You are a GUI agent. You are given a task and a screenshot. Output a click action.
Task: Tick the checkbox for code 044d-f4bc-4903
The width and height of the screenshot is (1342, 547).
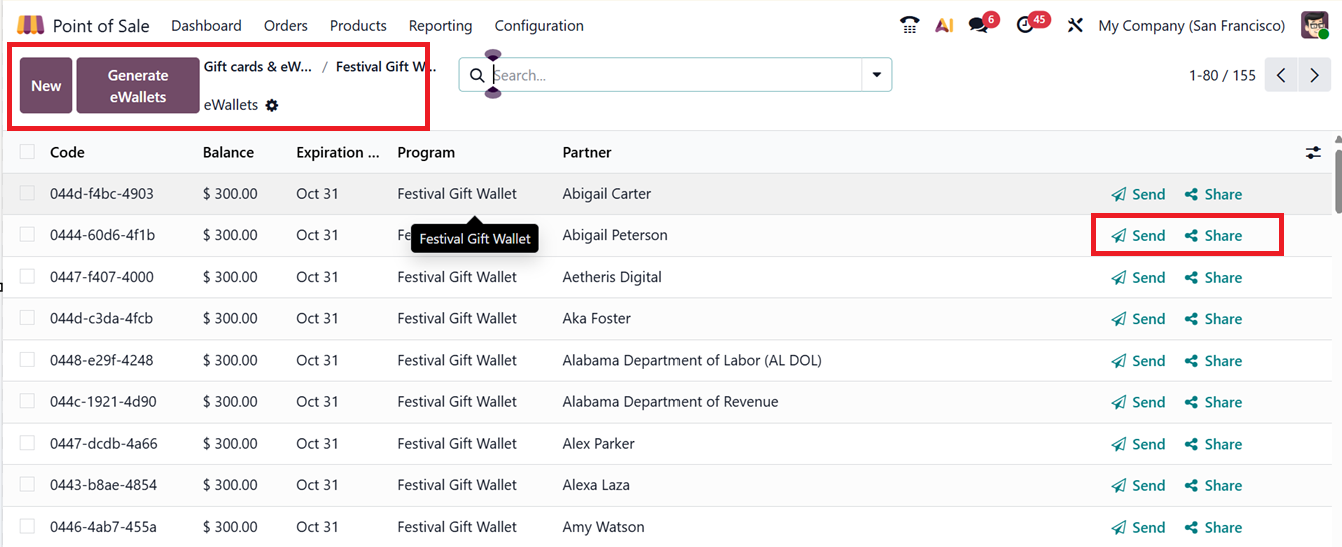click(x=27, y=194)
